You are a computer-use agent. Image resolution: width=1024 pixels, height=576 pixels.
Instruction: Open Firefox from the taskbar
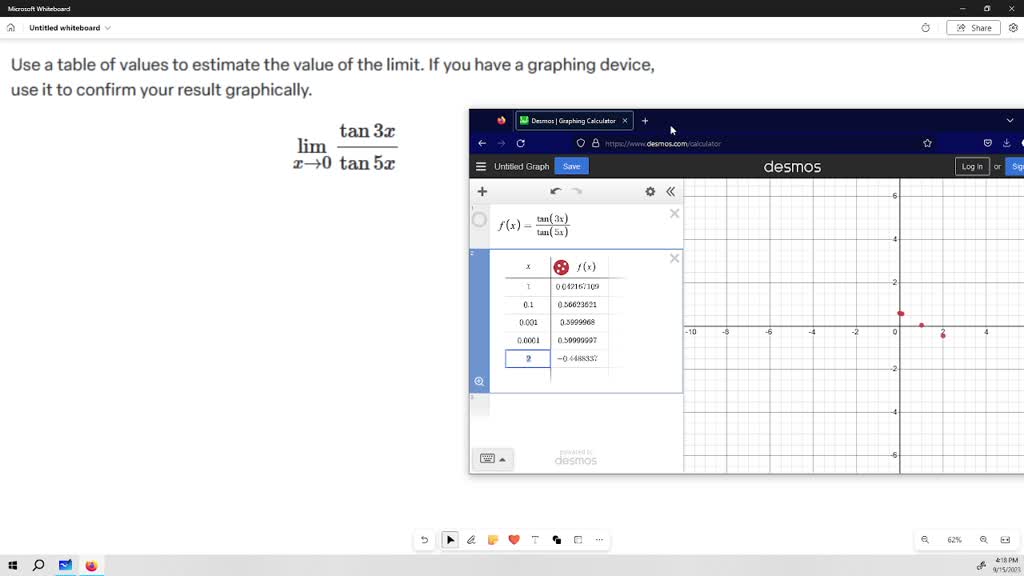[x=91, y=565]
